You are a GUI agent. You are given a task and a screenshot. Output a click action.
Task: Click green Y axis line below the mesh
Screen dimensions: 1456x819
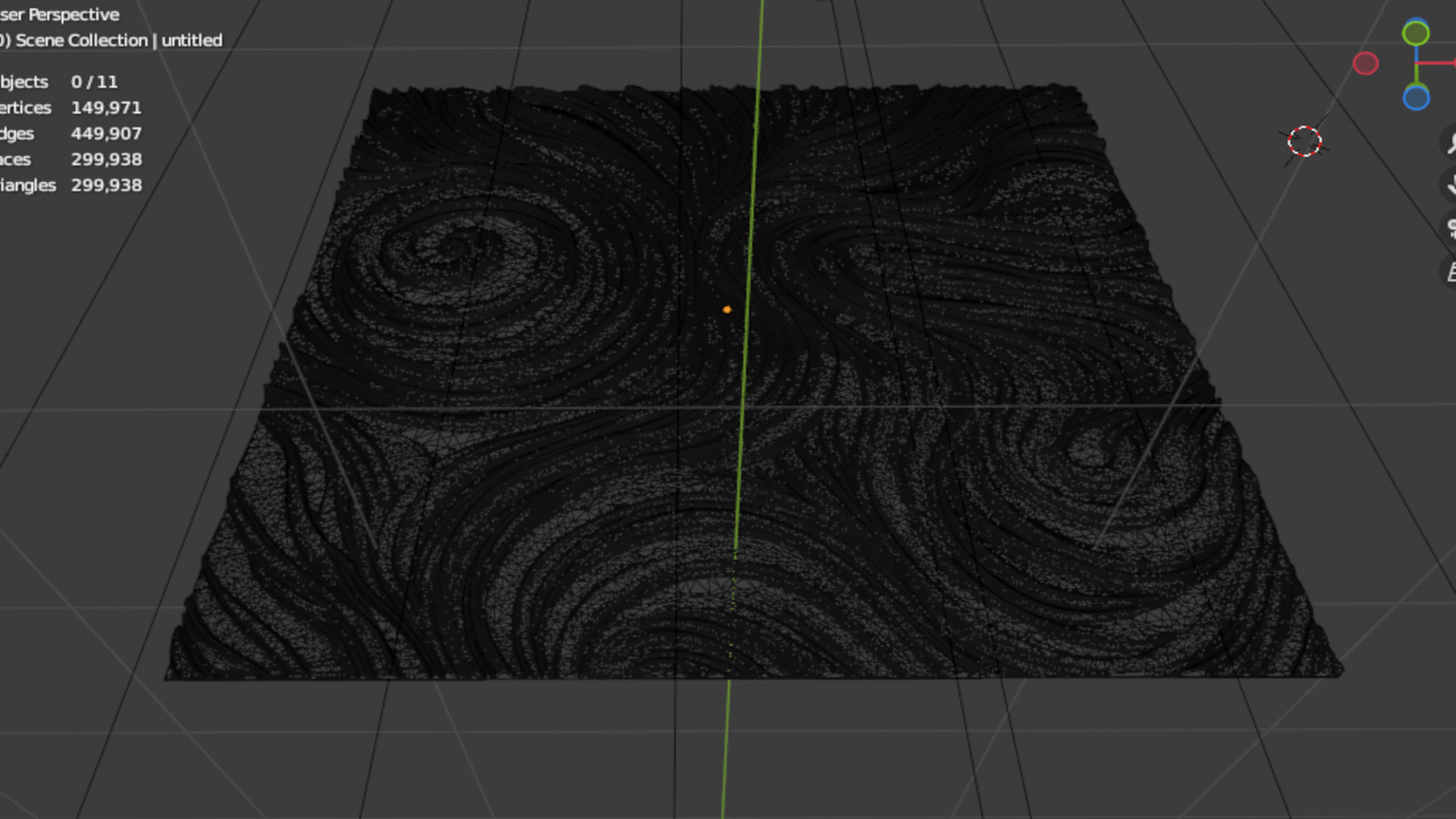[726, 743]
